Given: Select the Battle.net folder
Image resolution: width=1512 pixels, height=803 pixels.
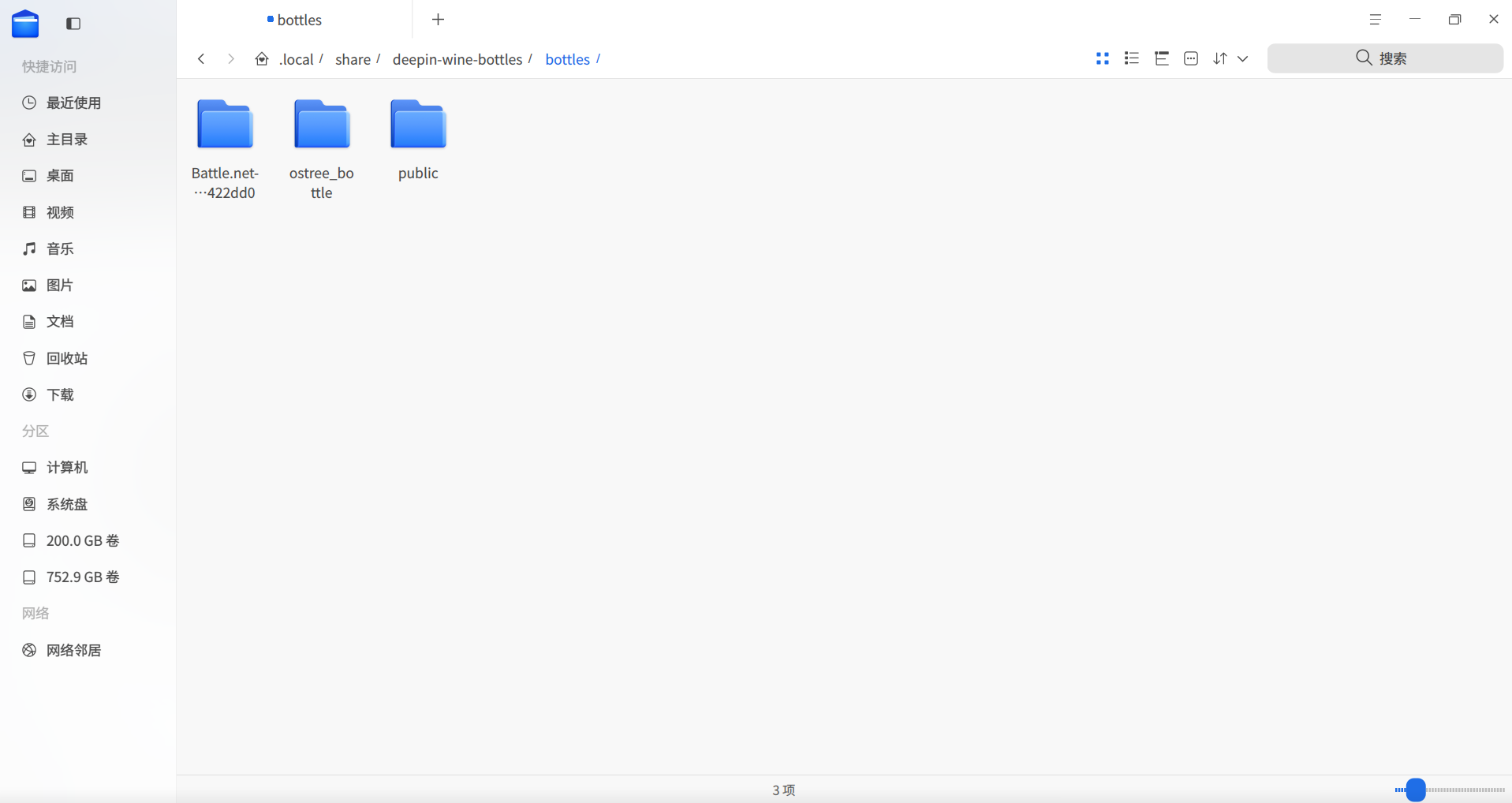Looking at the screenshot, I should (225, 150).
